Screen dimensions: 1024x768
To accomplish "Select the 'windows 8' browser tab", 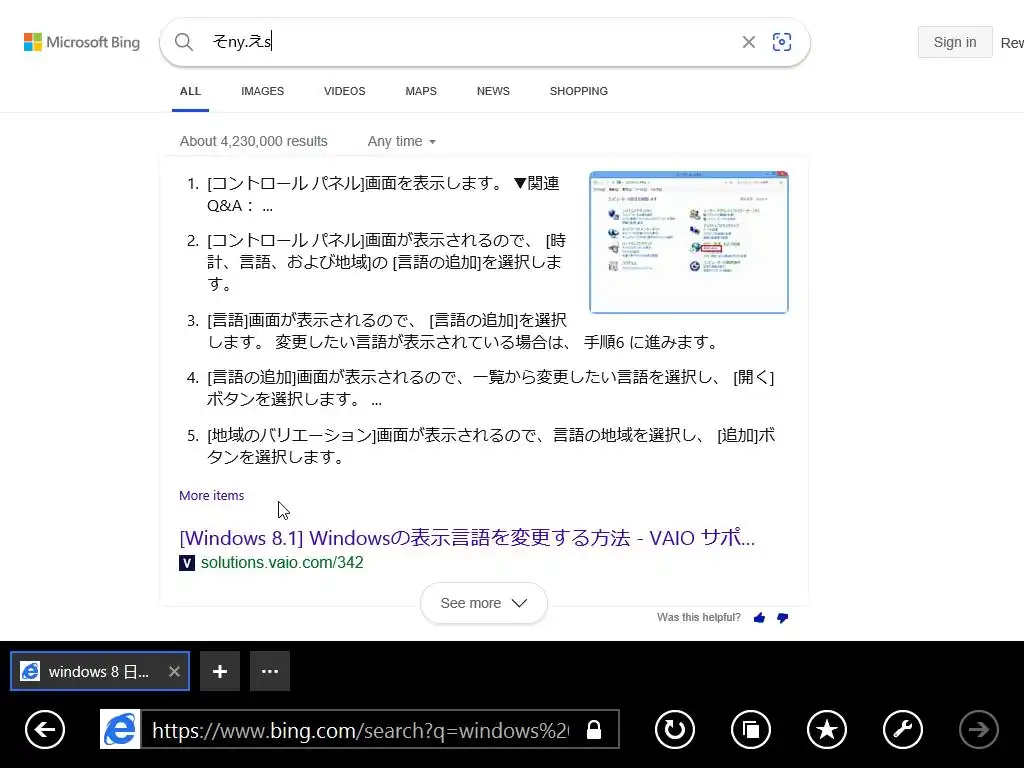I will (99, 671).
